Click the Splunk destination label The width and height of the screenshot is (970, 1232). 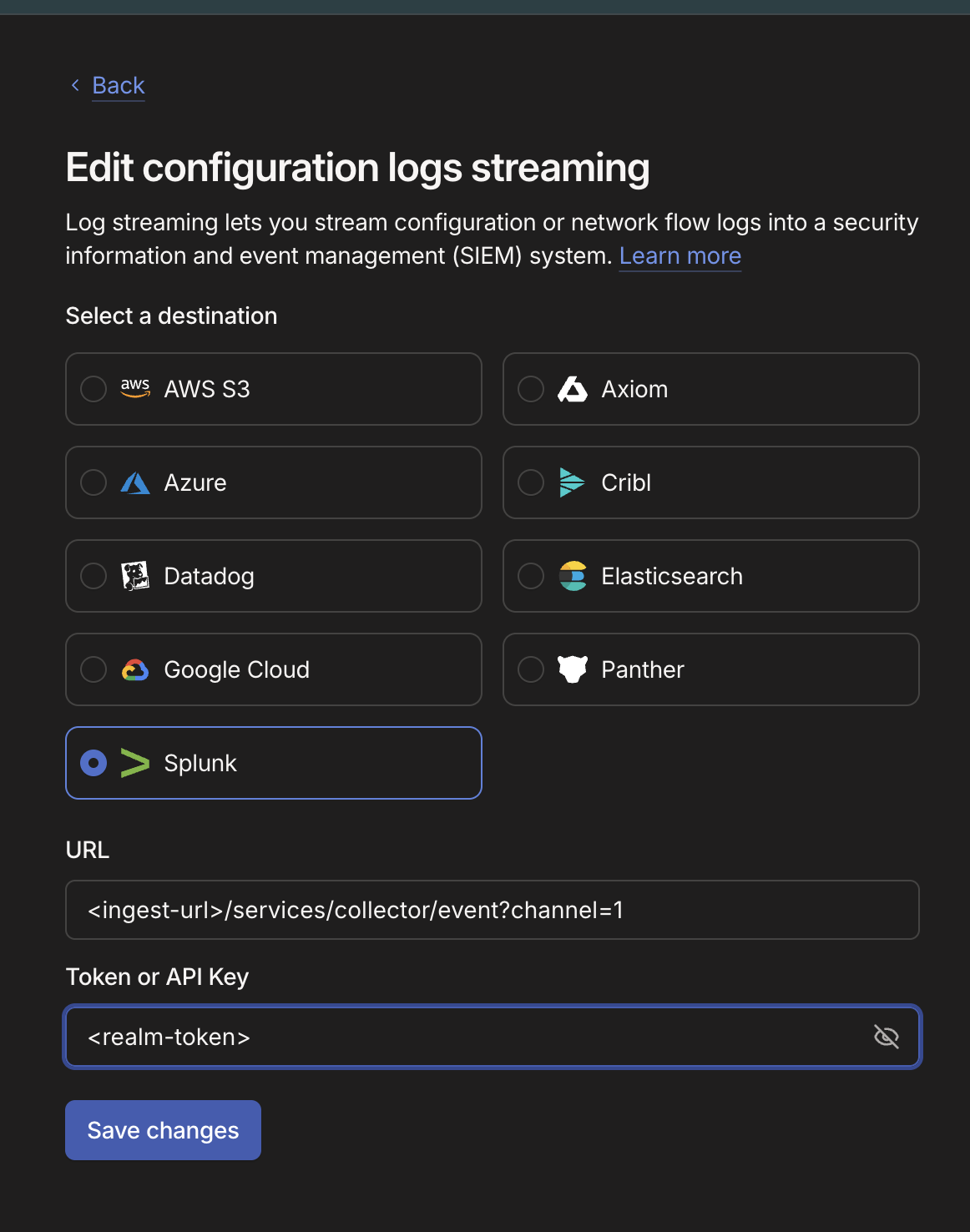200,763
